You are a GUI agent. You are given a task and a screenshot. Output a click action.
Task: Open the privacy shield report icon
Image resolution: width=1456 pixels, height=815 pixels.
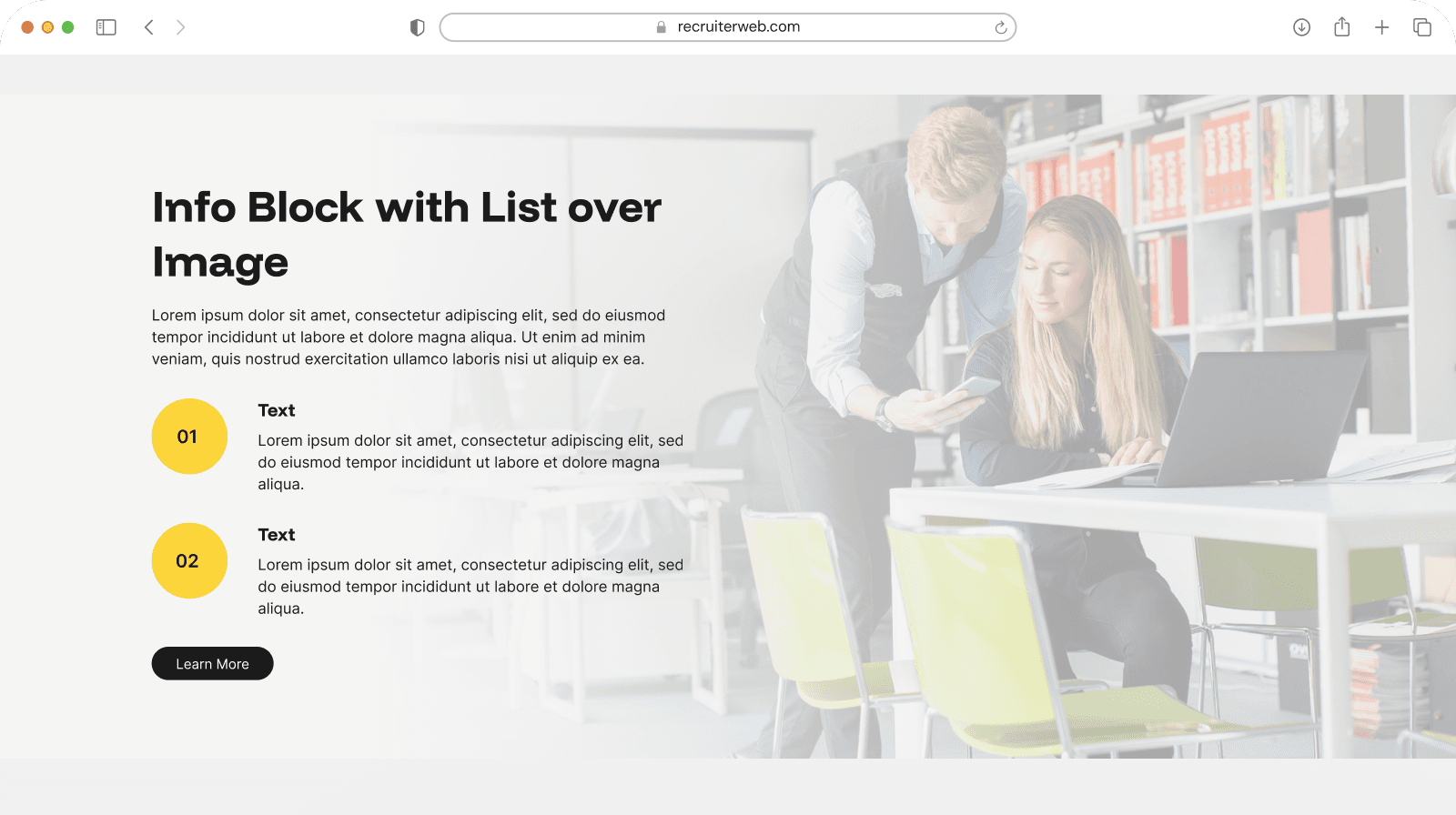tap(418, 27)
